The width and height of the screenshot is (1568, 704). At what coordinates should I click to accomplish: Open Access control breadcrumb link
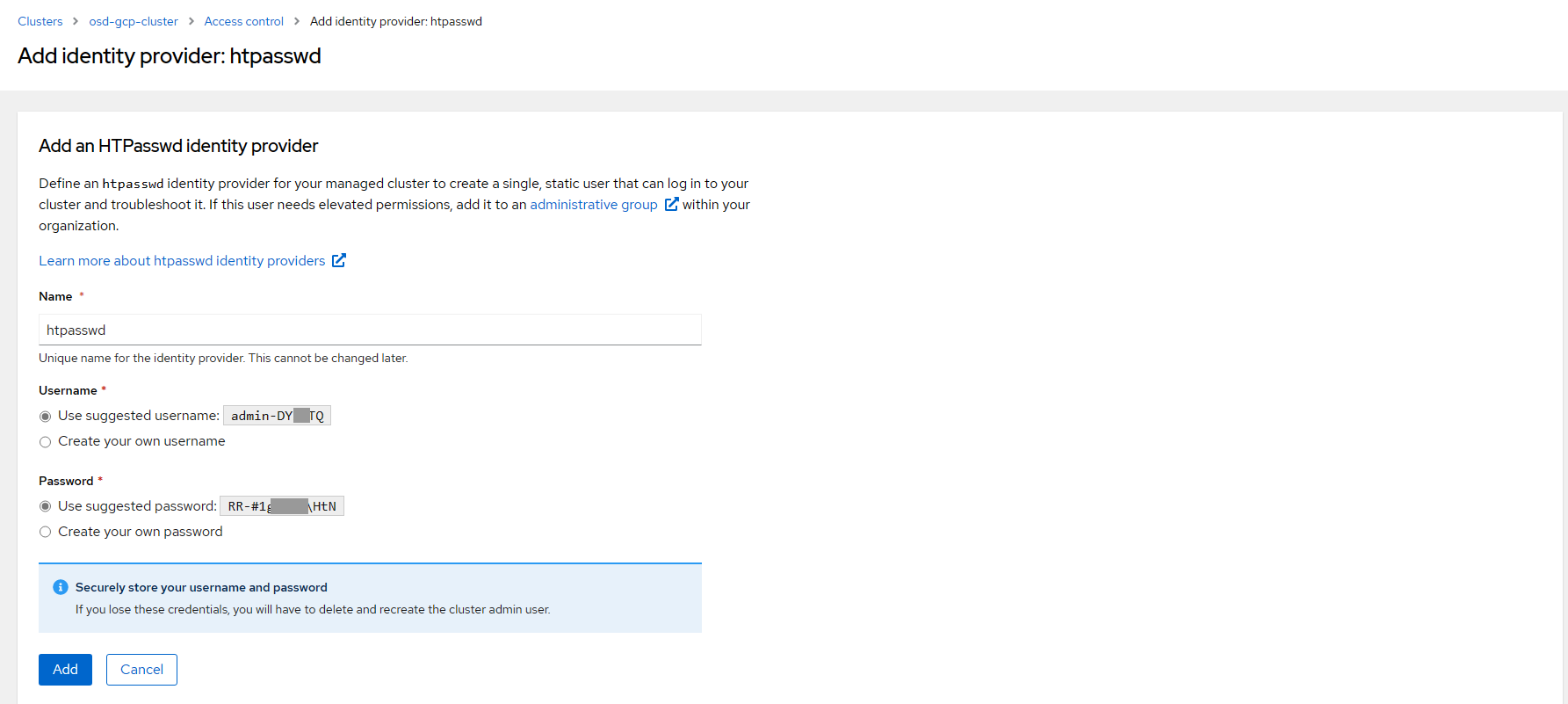(x=244, y=21)
